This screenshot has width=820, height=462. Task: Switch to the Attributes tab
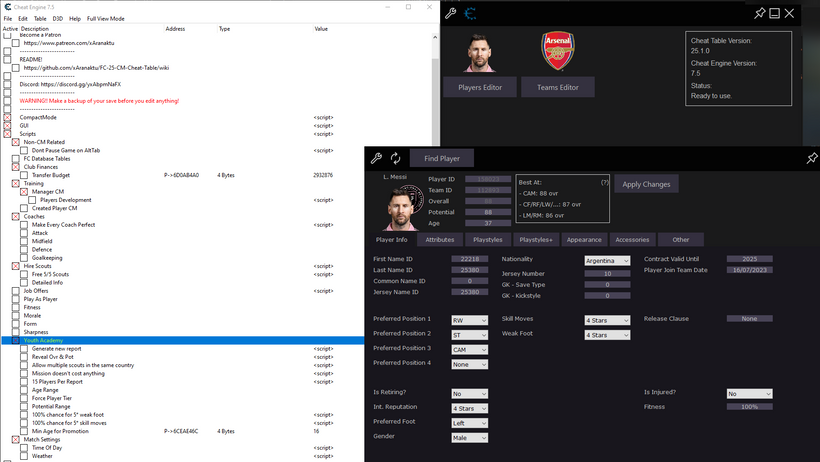439,240
